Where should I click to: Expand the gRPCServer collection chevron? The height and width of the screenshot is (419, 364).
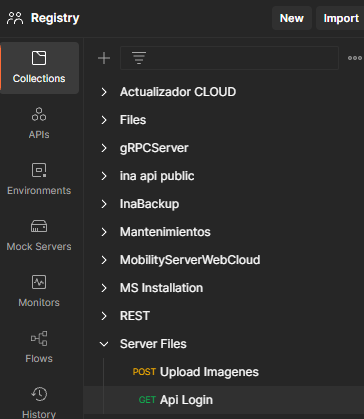tap(104, 148)
